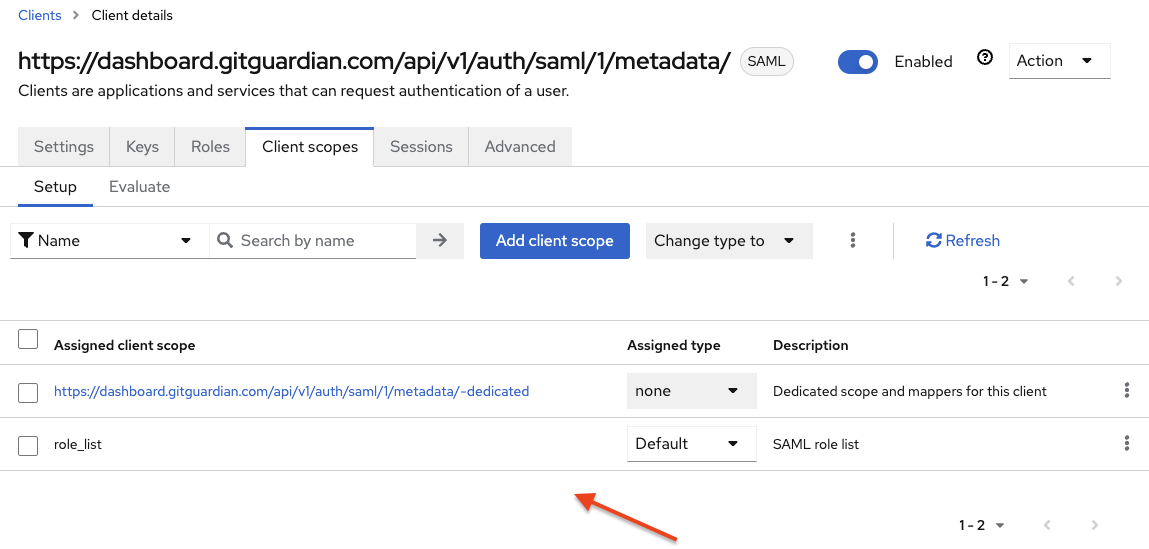
Task: Click the Add client scope button
Action: coord(555,240)
